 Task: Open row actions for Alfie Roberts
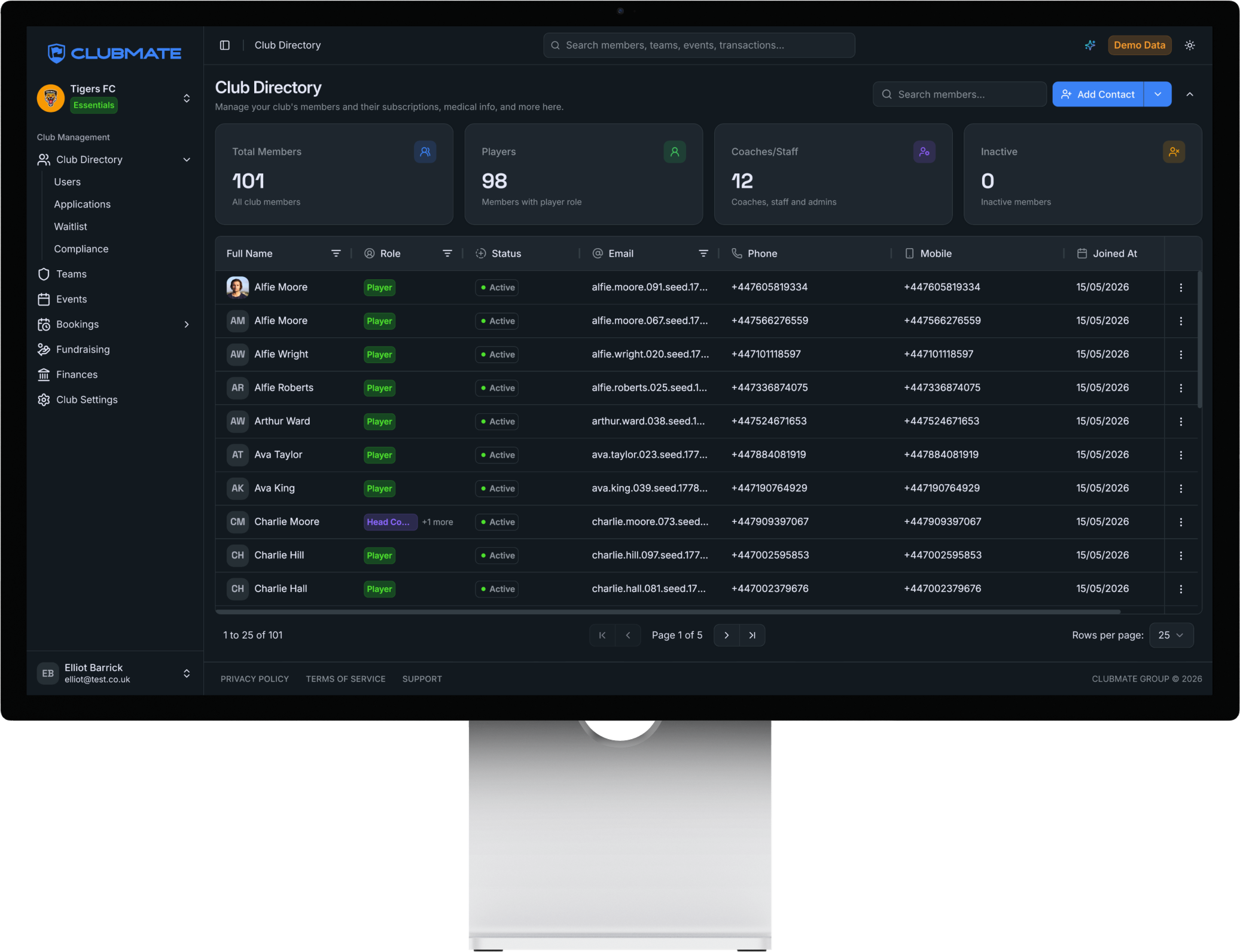[1181, 388]
